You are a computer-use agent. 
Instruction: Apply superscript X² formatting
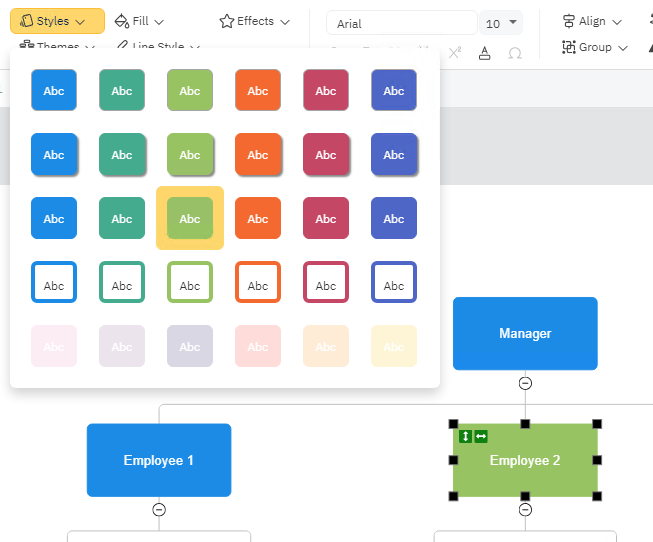(x=454, y=53)
